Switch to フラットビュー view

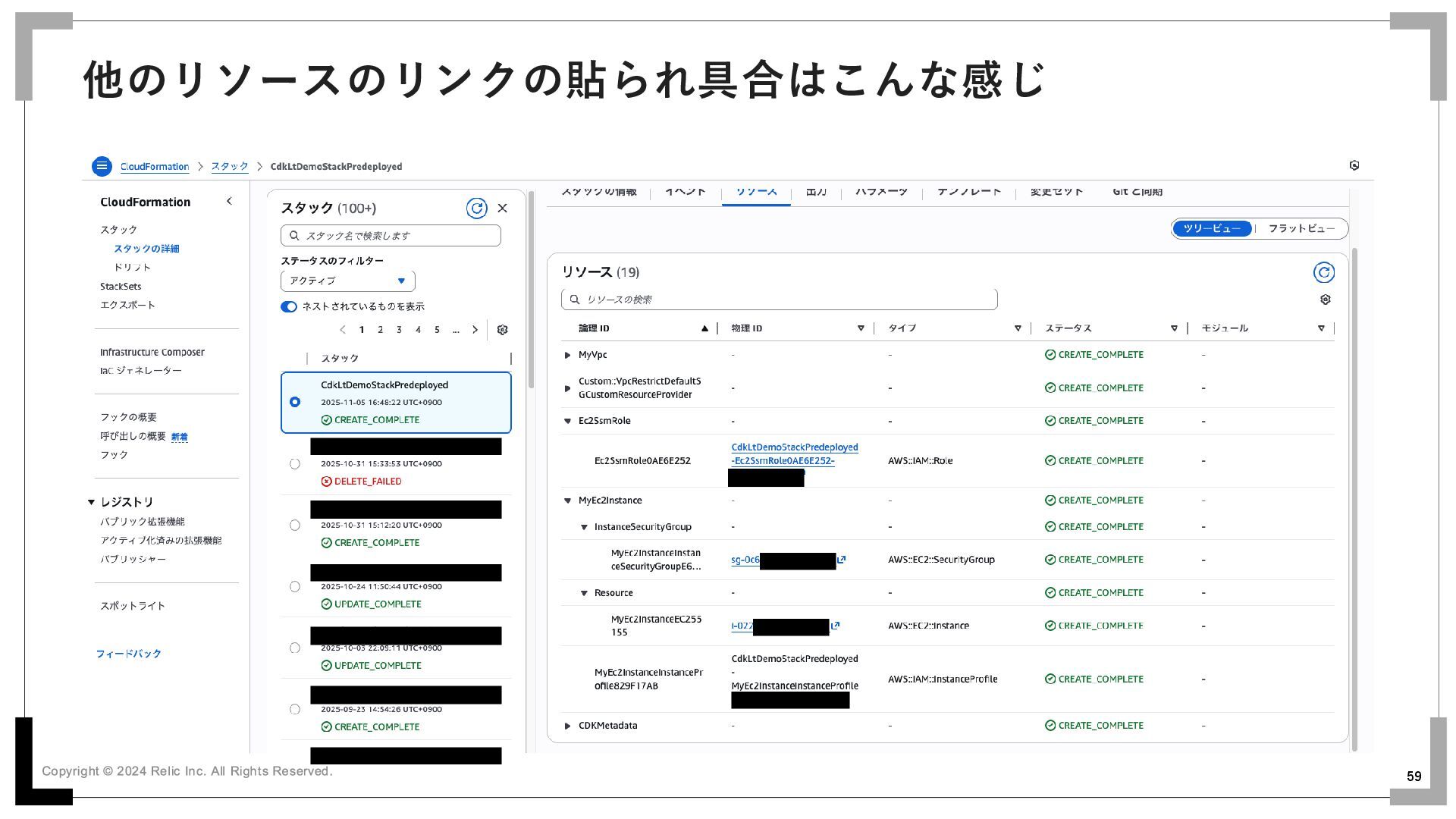1301,228
